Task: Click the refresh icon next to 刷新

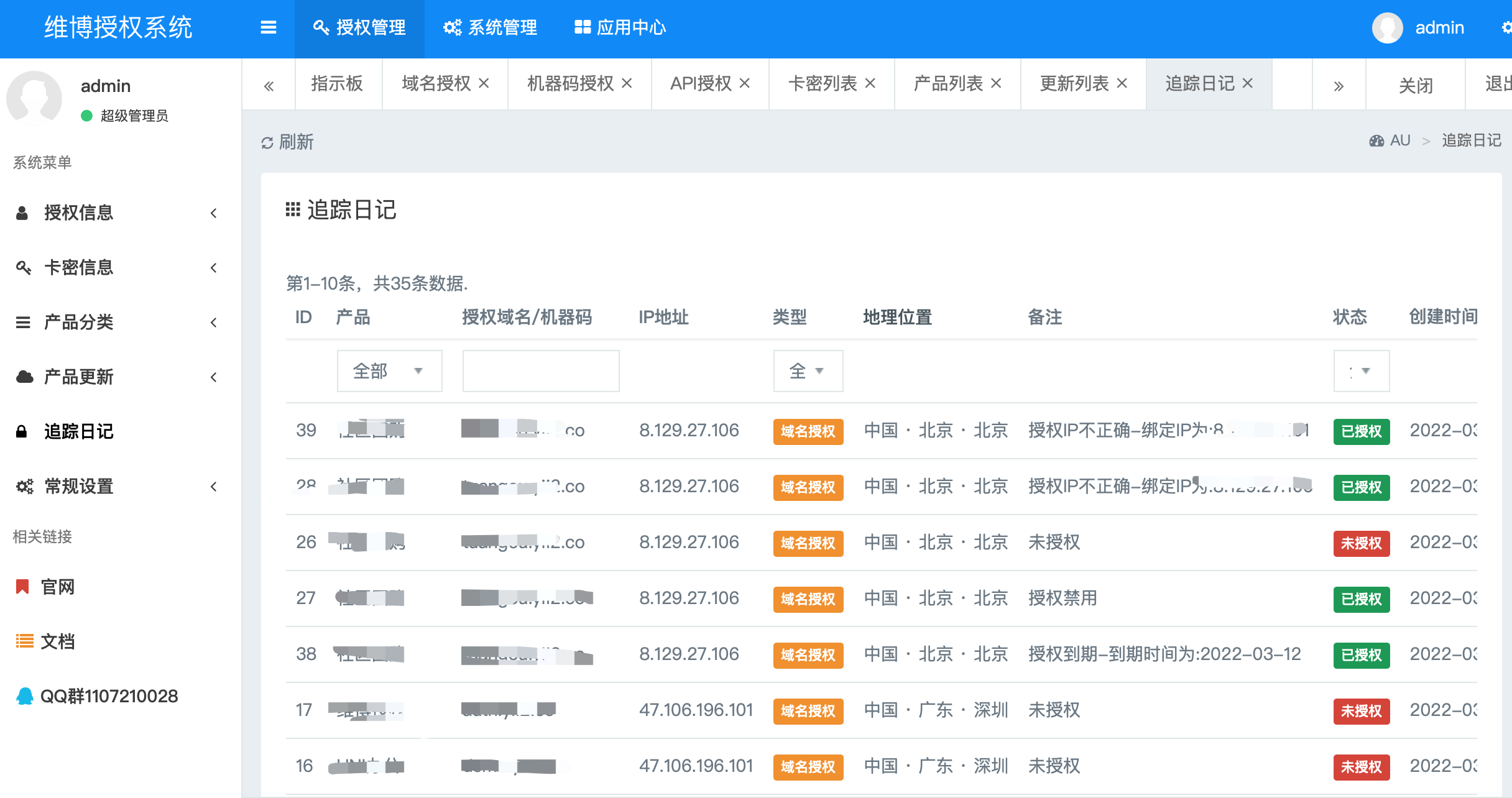Action: (267, 143)
